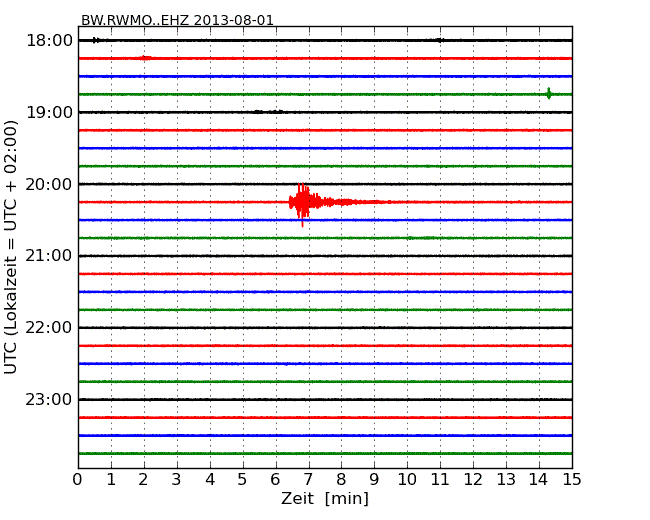
Task: Click the Zeit [min] x-axis label
Action: 325,498
